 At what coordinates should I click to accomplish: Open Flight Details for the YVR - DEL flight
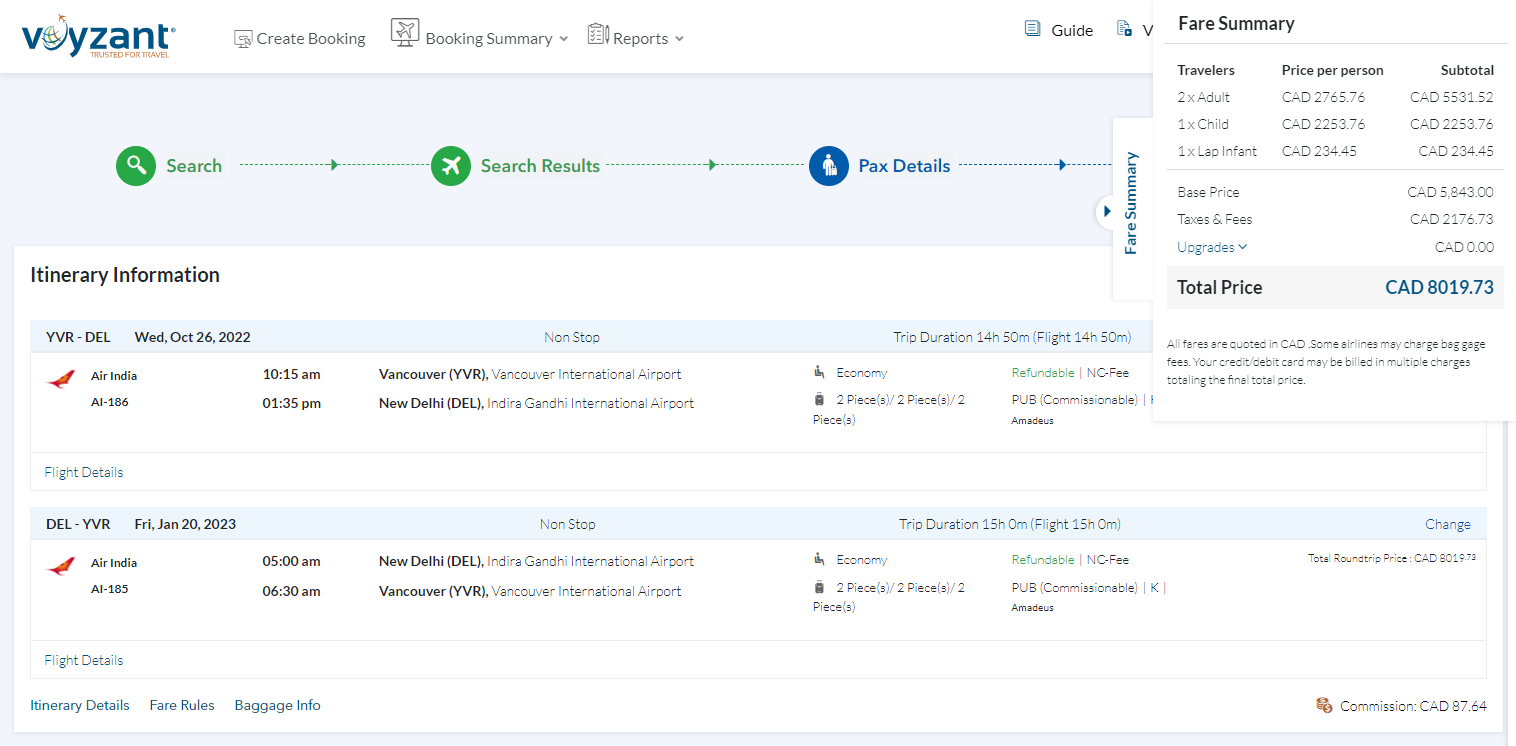pos(84,472)
